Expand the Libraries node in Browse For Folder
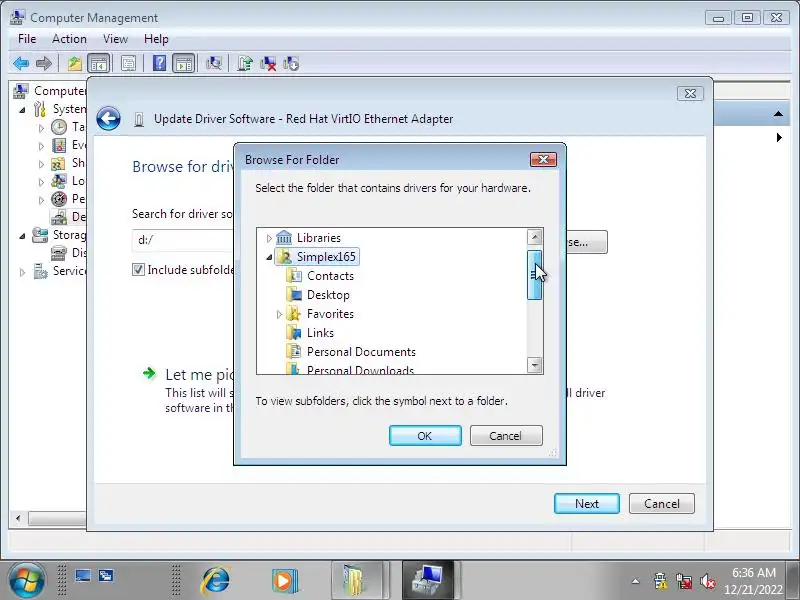 point(269,238)
